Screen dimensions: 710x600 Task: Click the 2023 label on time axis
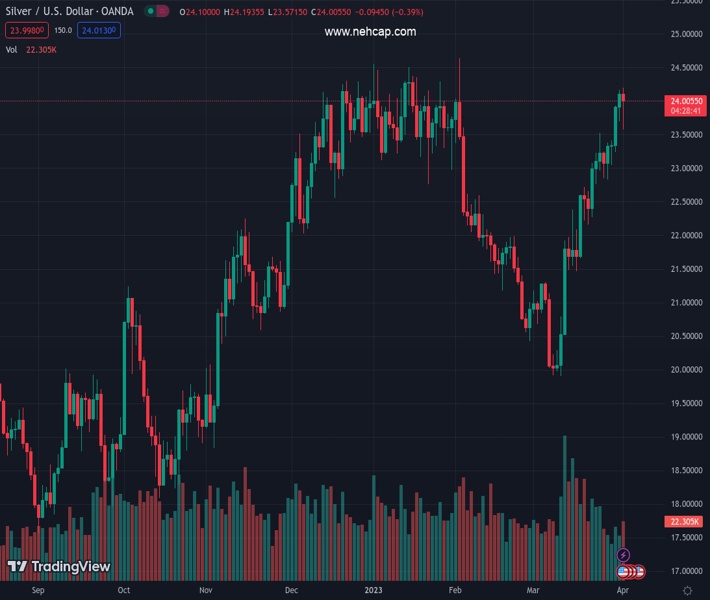pyautogui.click(x=373, y=591)
